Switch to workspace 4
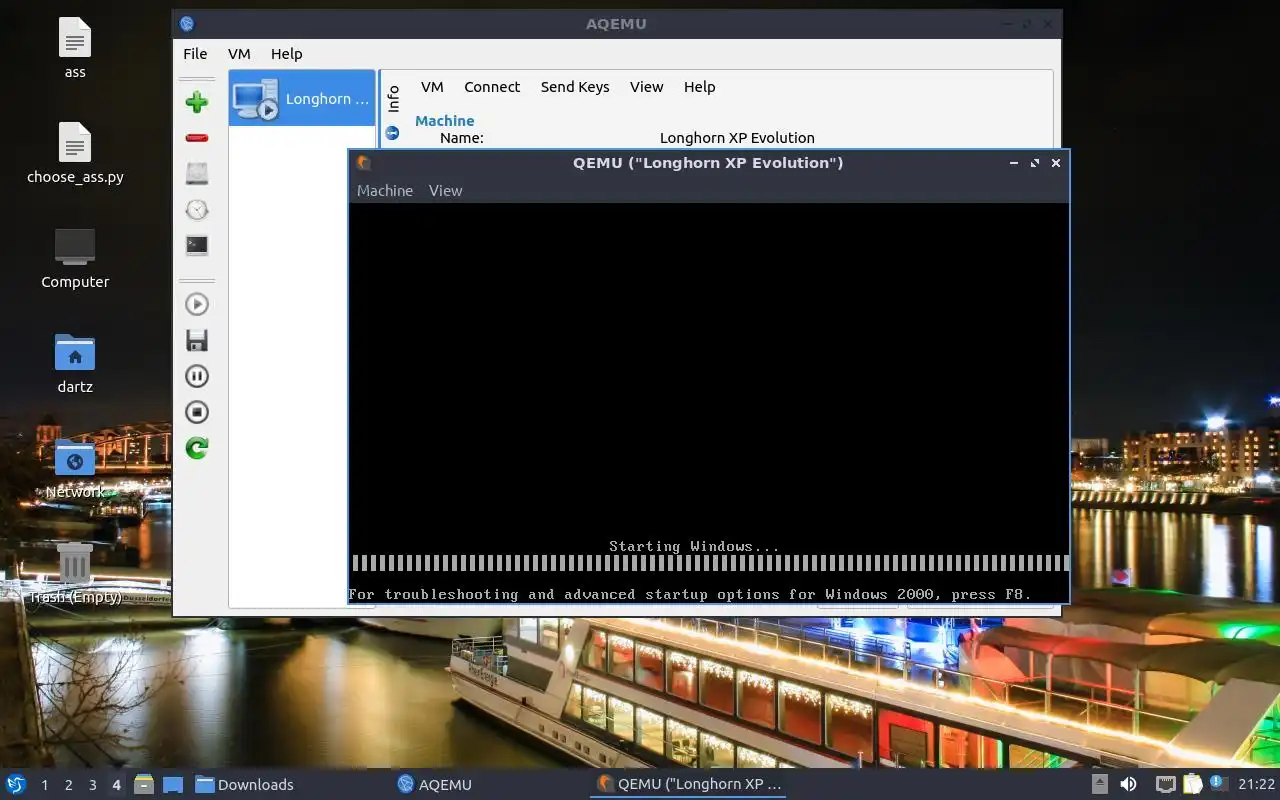The width and height of the screenshot is (1280, 800). (x=116, y=785)
